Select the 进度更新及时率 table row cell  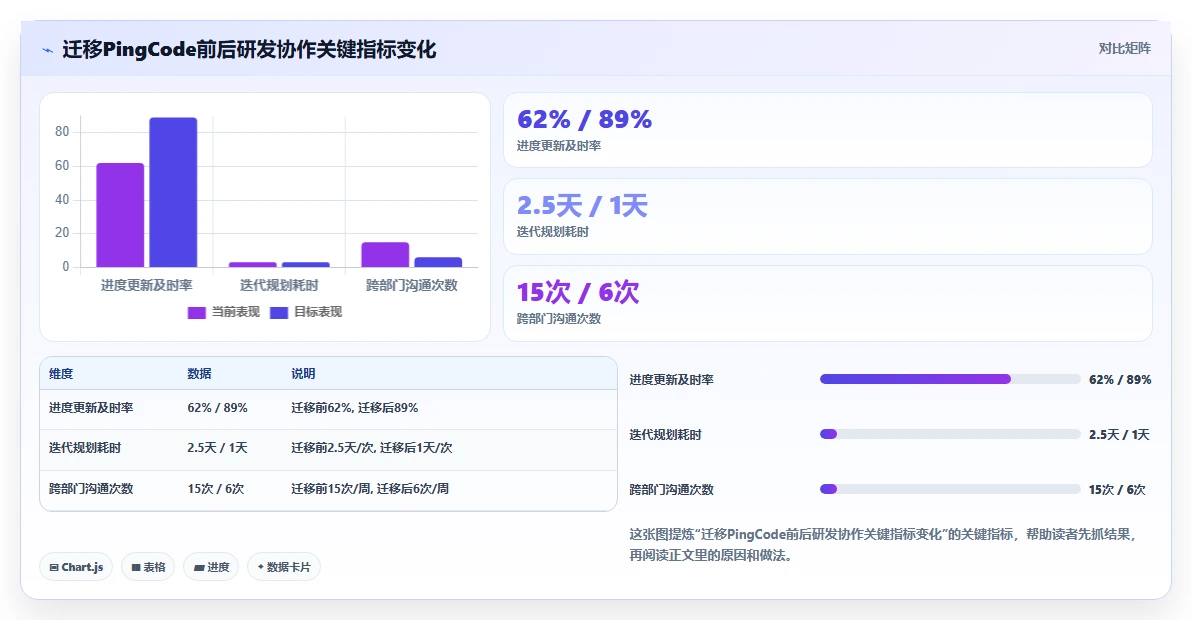click(91, 408)
